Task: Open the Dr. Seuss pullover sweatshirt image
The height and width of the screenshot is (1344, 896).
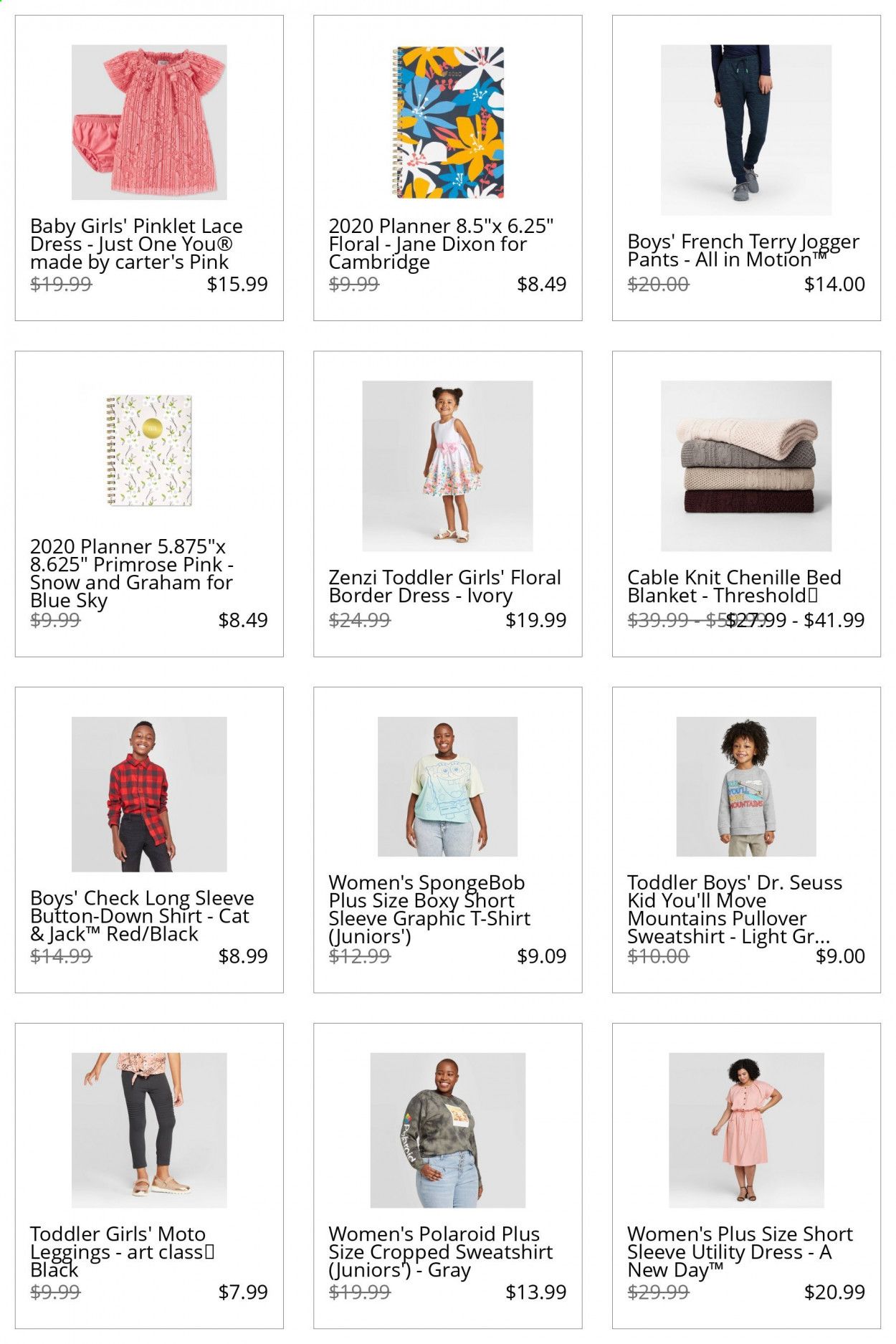Action: pyautogui.click(x=746, y=786)
